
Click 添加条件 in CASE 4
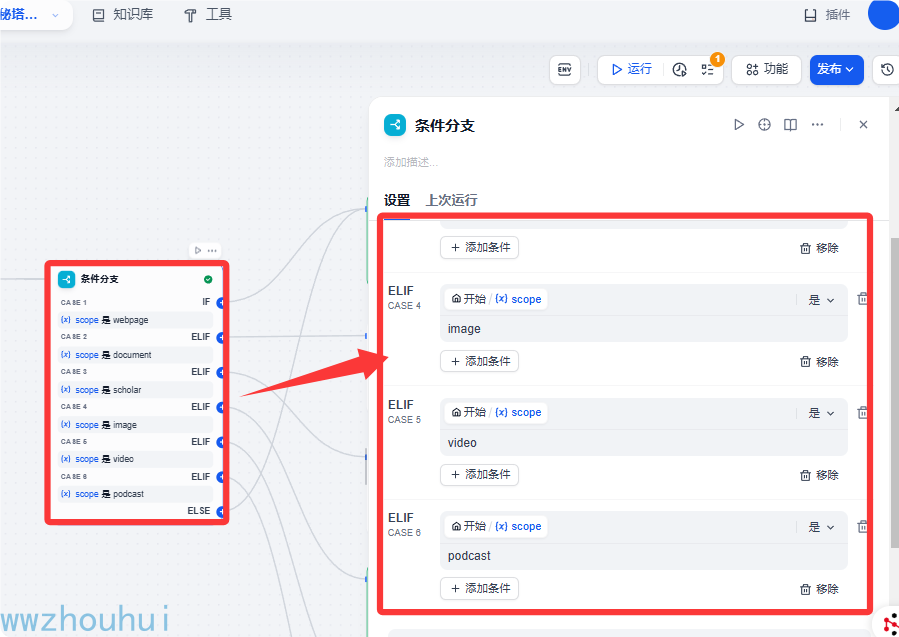[x=479, y=361]
